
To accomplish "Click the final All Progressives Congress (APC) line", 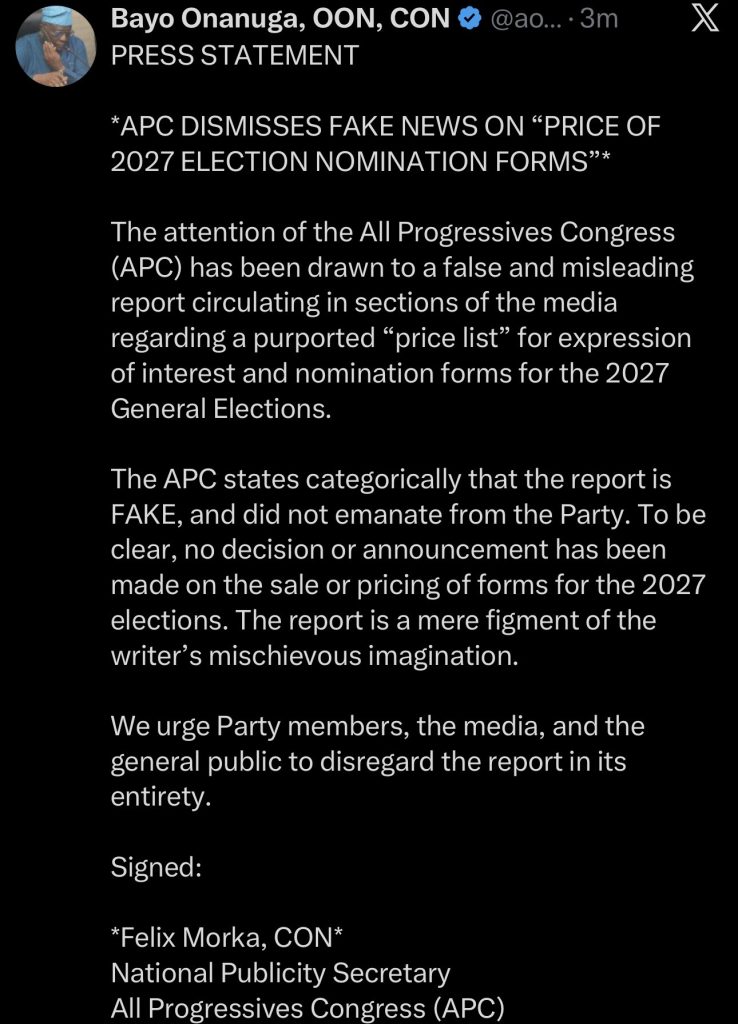I will click(x=310, y=1008).
